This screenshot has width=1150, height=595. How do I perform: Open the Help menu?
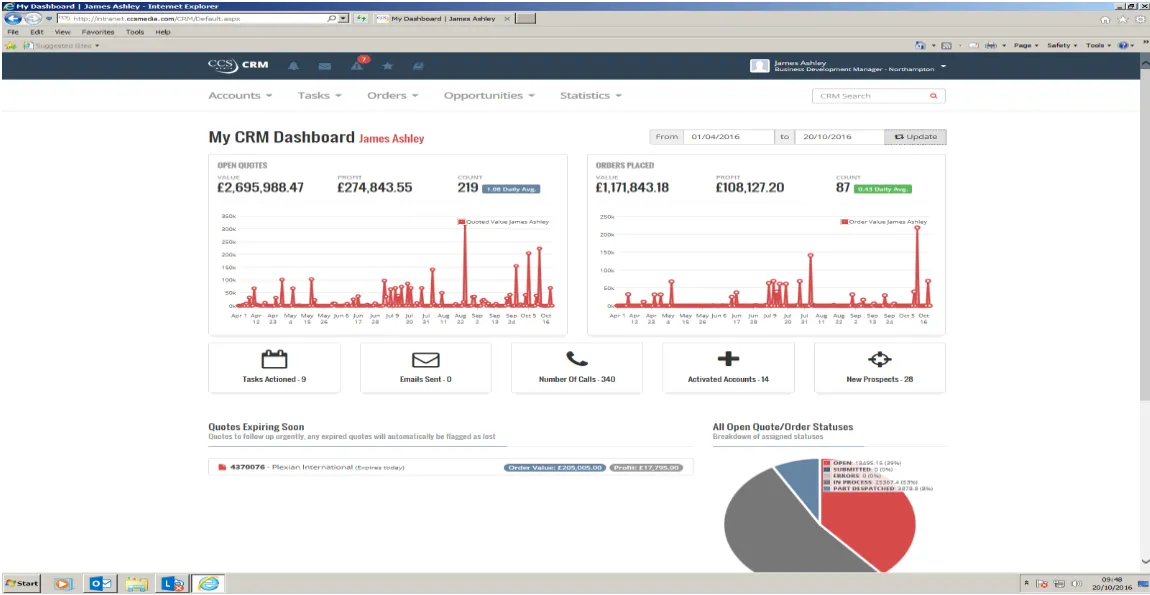click(x=163, y=32)
